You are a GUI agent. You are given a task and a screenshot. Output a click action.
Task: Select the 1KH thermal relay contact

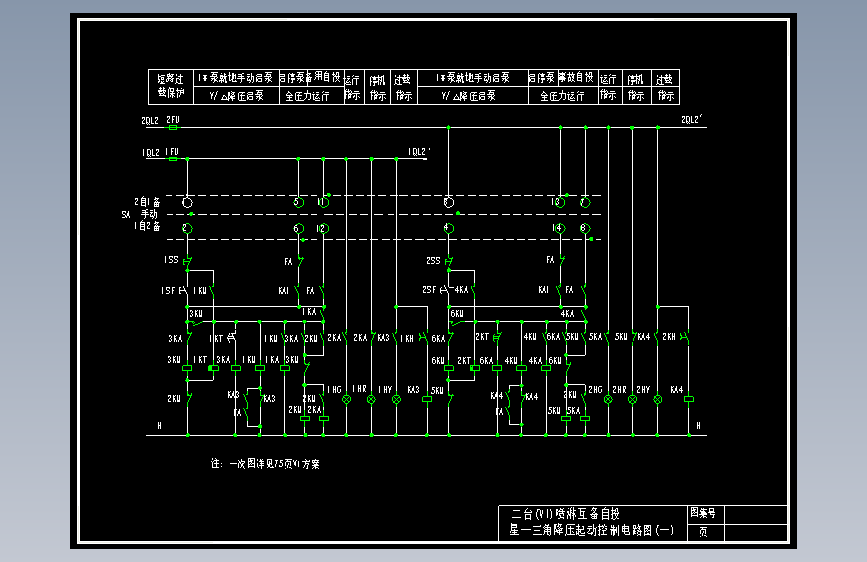point(425,337)
